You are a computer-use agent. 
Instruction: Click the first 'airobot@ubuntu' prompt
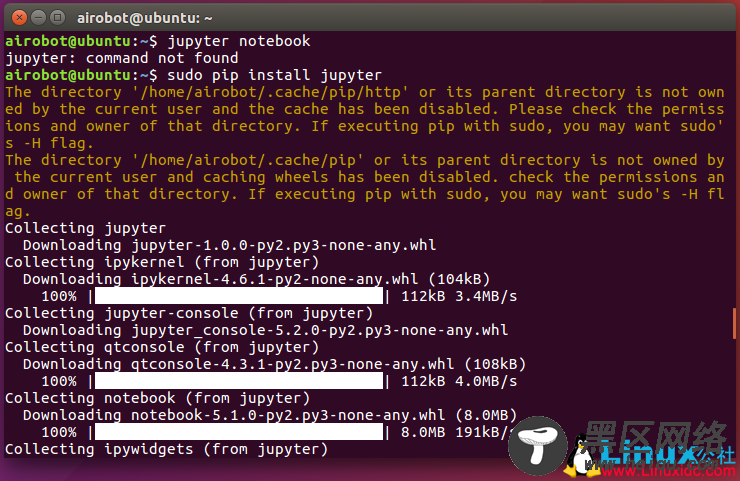tap(68, 41)
